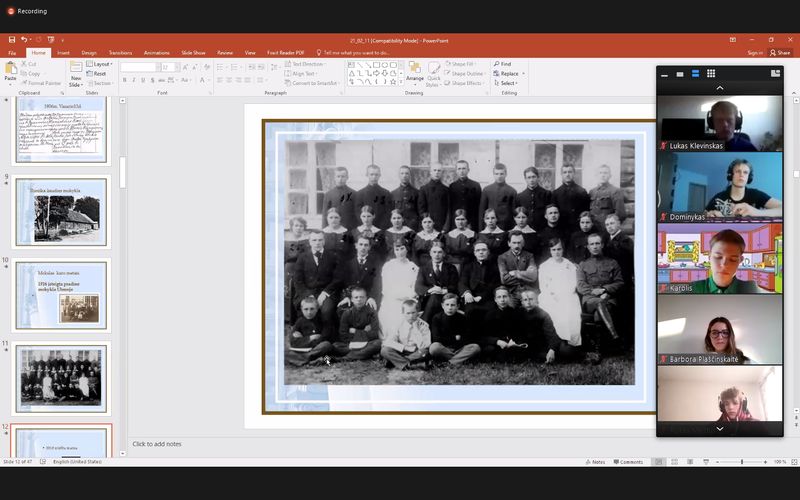The height and width of the screenshot is (500, 800).
Task: Click the Sign in link
Action: [754, 52]
